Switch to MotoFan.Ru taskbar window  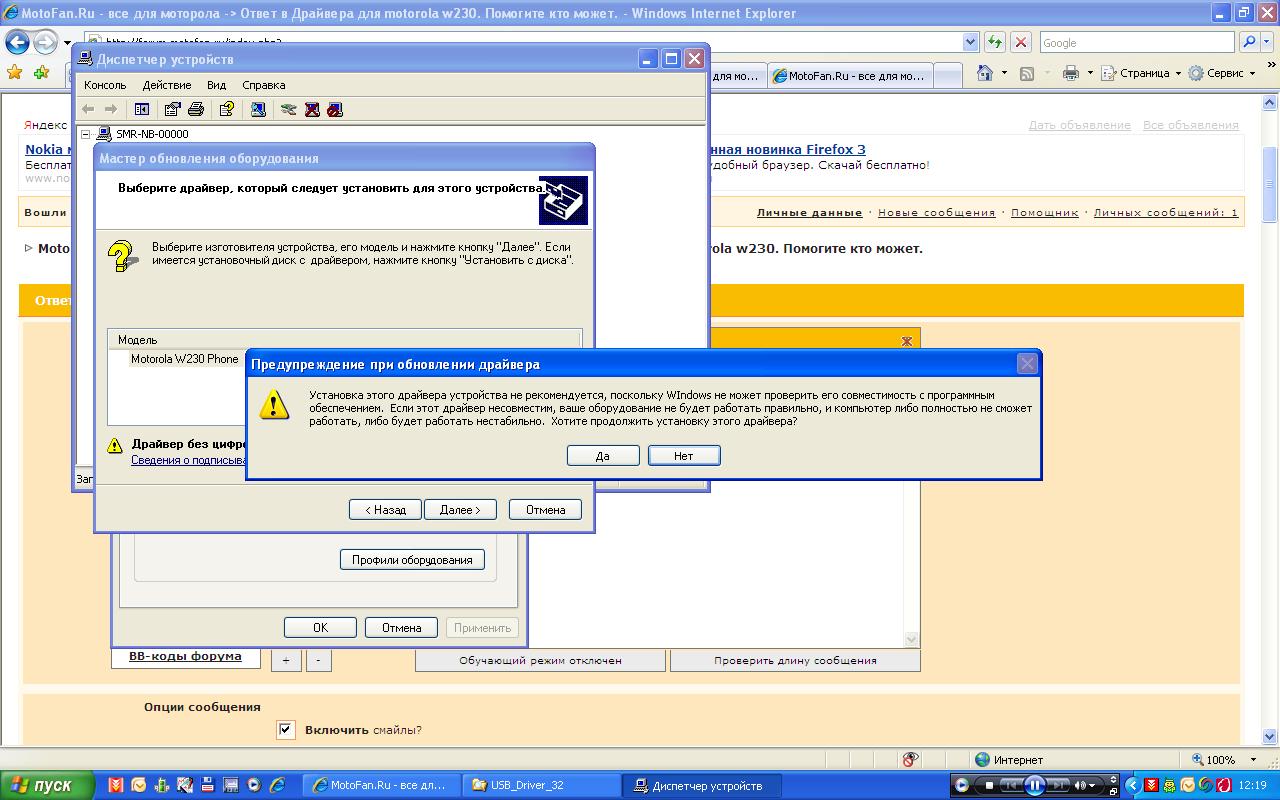[x=381, y=785]
